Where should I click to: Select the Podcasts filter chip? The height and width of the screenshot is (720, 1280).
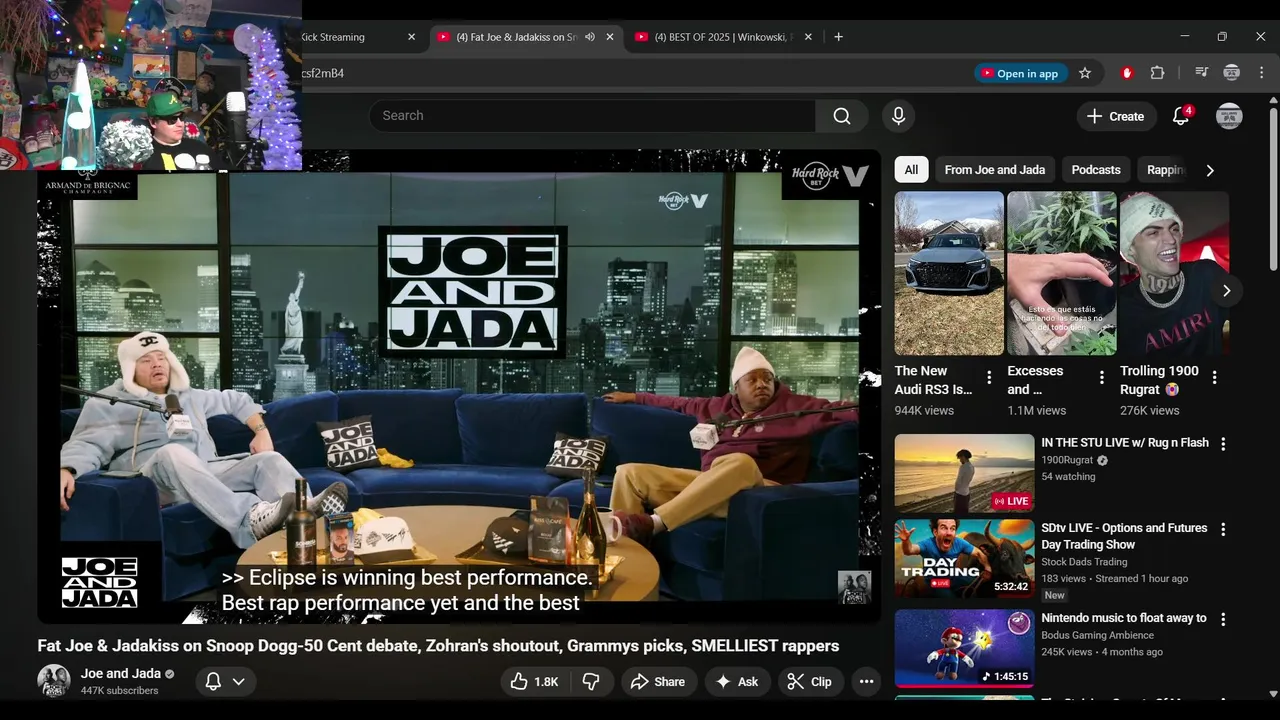pyautogui.click(x=1096, y=170)
